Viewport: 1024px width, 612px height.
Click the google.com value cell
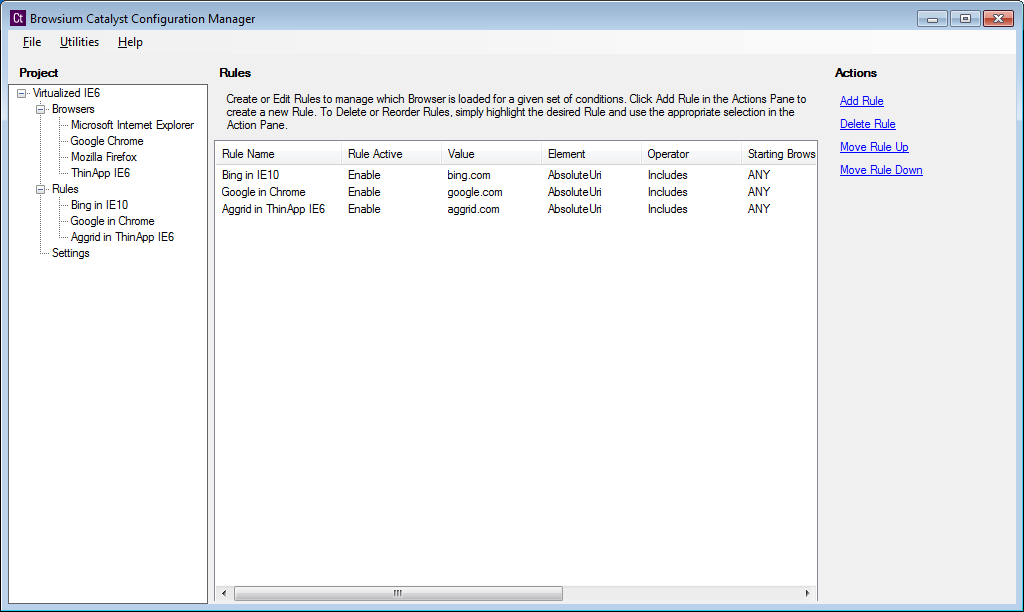point(475,192)
